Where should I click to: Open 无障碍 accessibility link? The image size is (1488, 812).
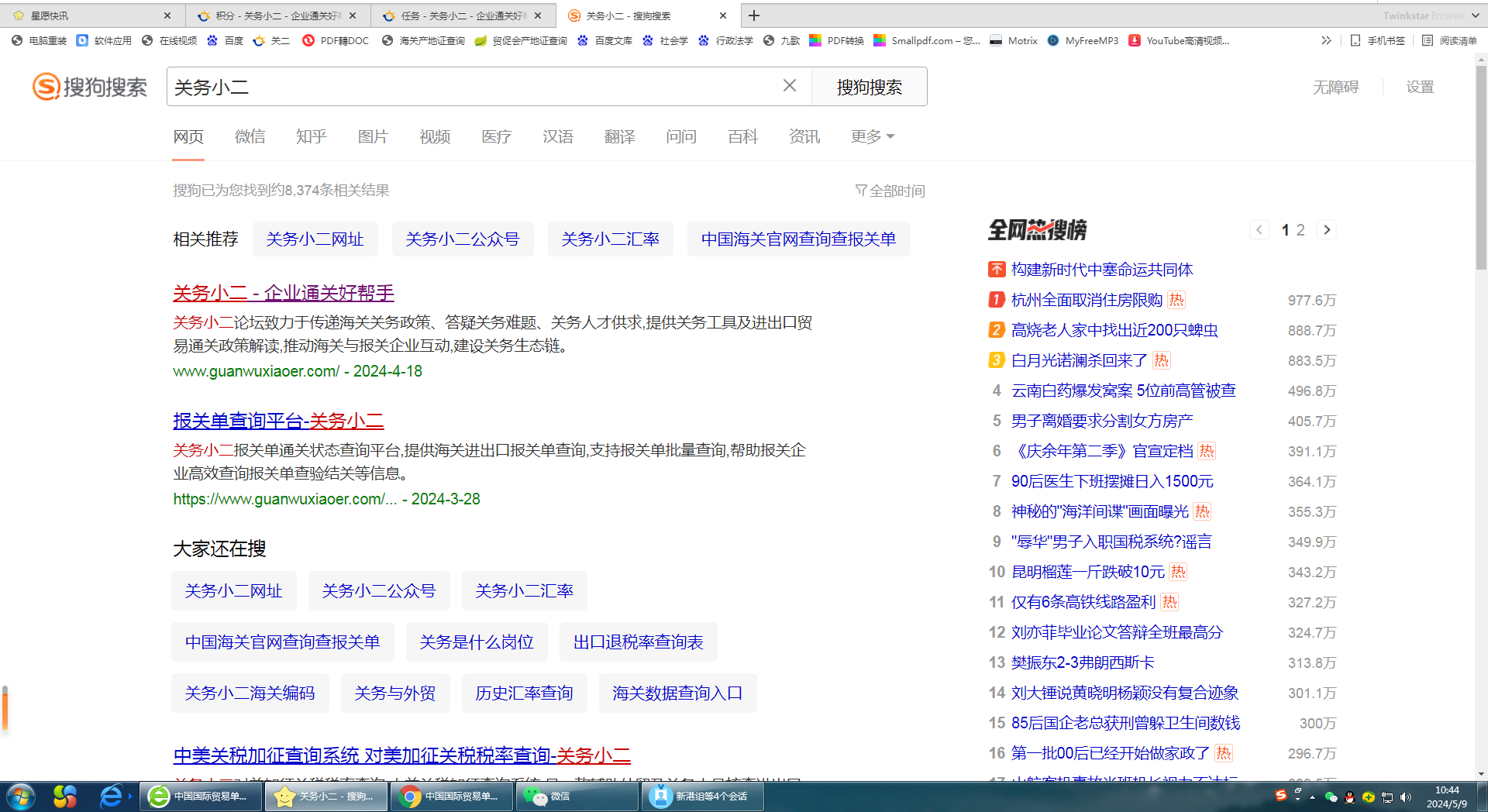click(1335, 87)
